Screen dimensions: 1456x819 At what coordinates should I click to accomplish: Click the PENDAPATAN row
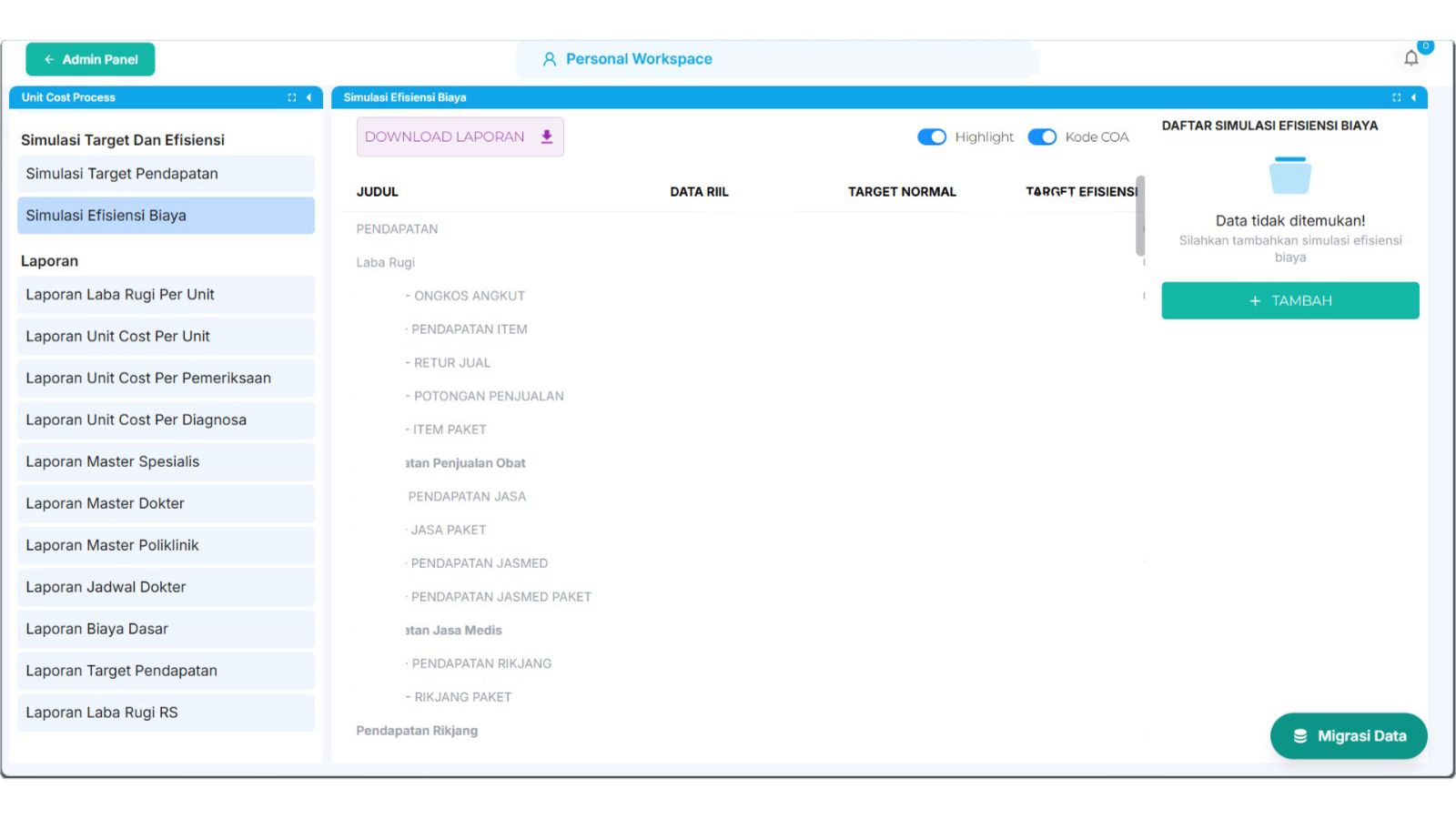(x=742, y=229)
